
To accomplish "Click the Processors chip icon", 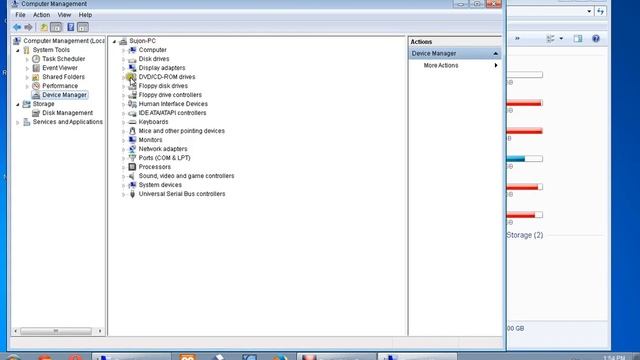I will pyautogui.click(x=132, y=167).
